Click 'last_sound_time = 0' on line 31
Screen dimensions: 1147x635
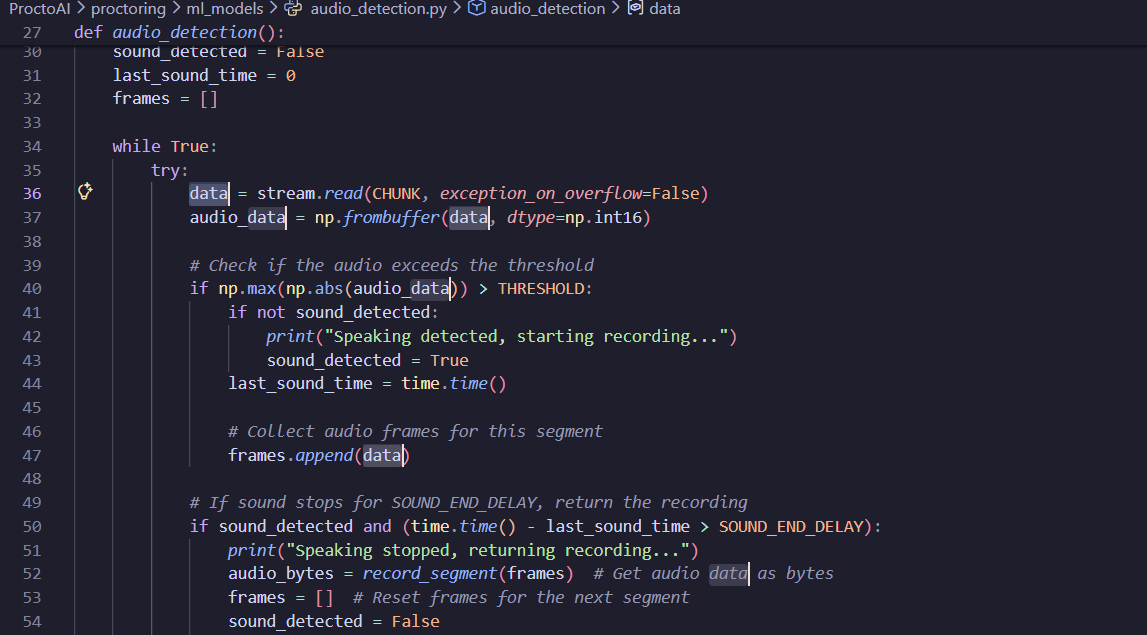pos(204,75)
